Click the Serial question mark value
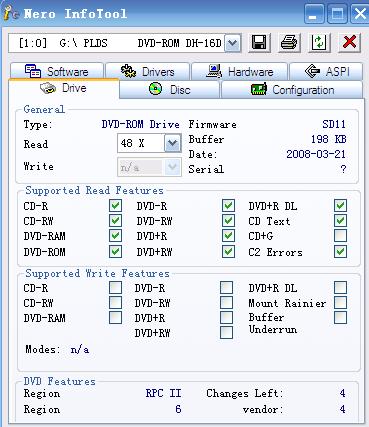The width and height of the screenshot is (369, 427). coord(343,169)
